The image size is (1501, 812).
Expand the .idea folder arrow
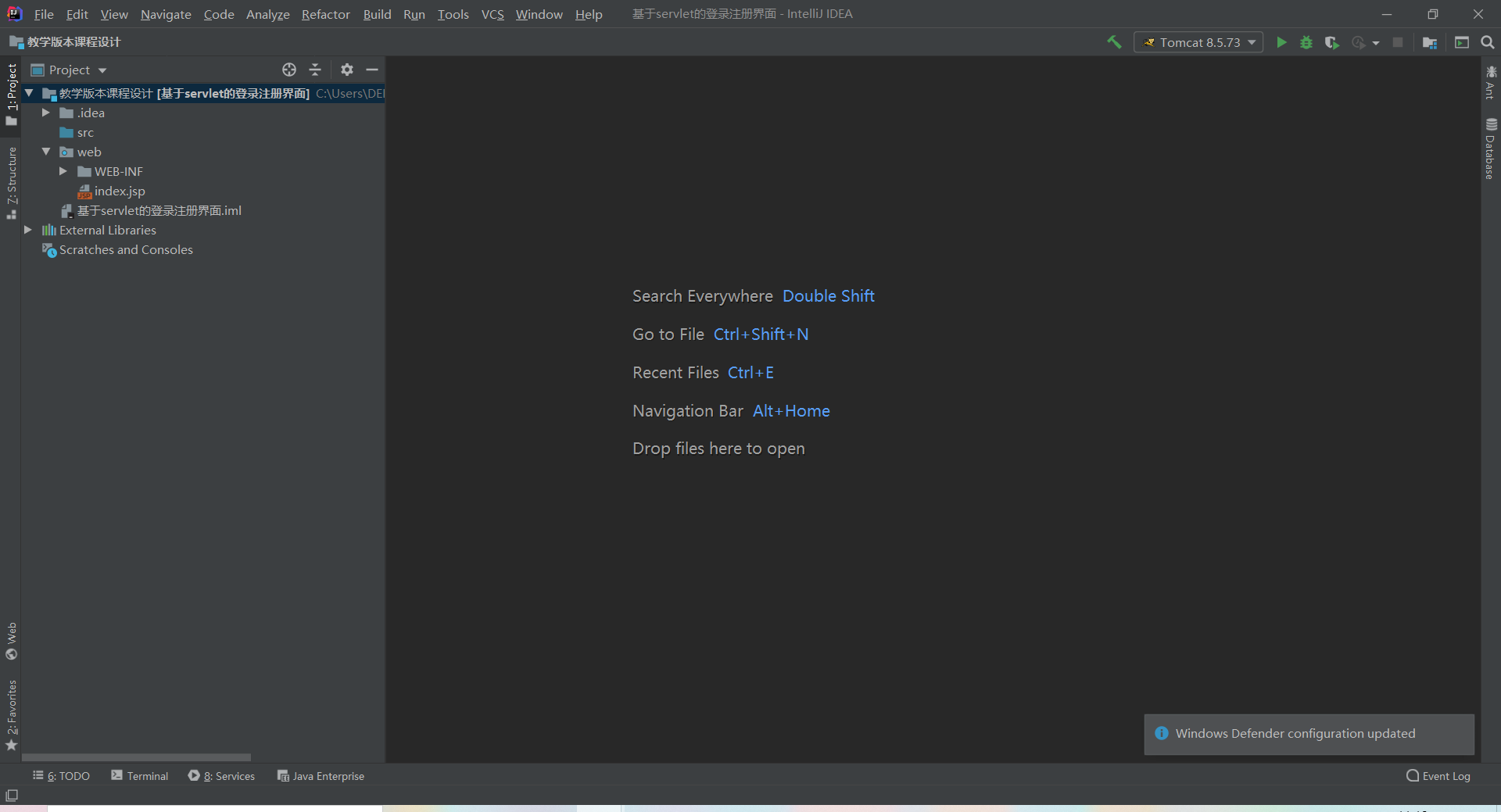pos(46,113)
